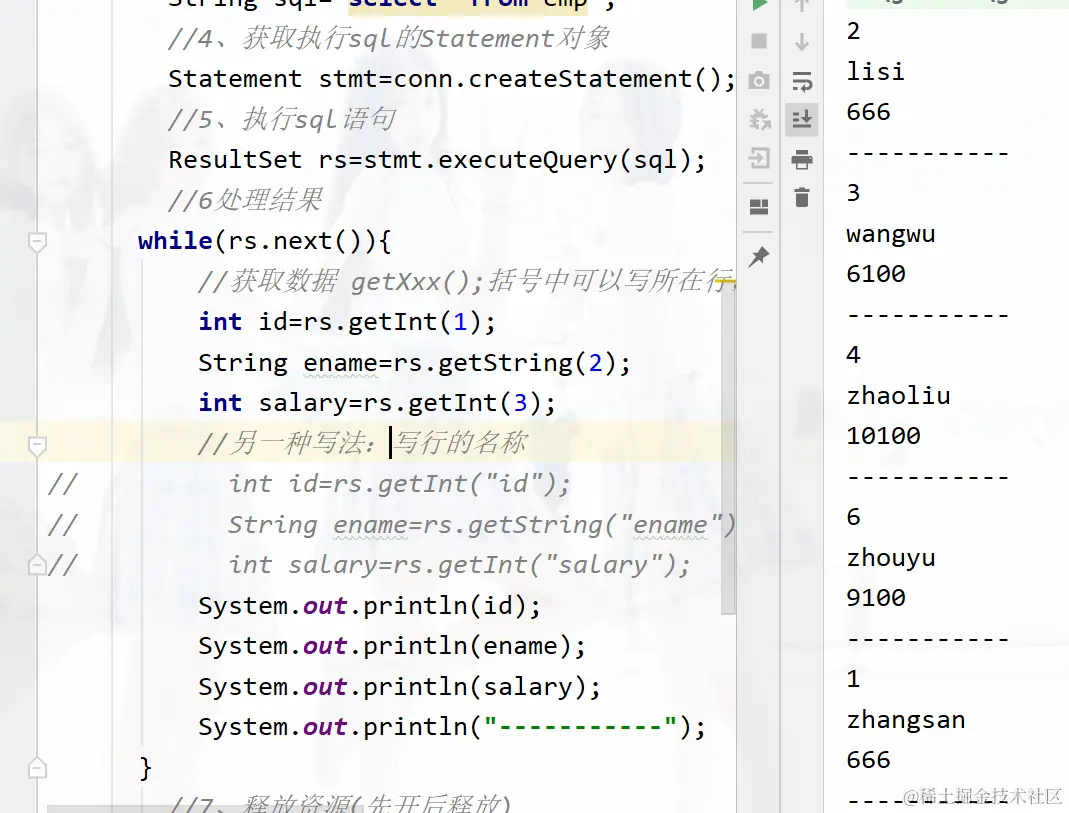
Task: Toggle the highlighted Scroll to End button
Action: [x=802, y=120]
